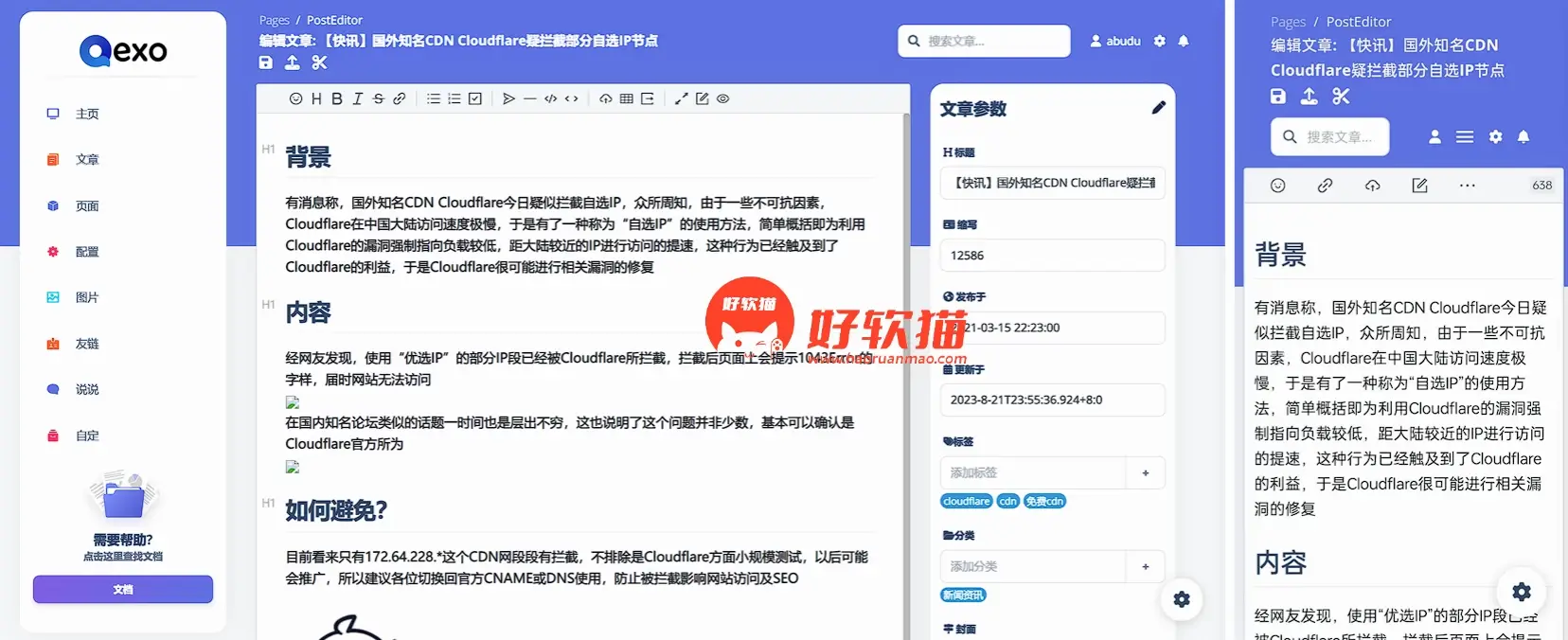Add a category with the plus button
1568x640 pixels.
tap(1146, 566)
